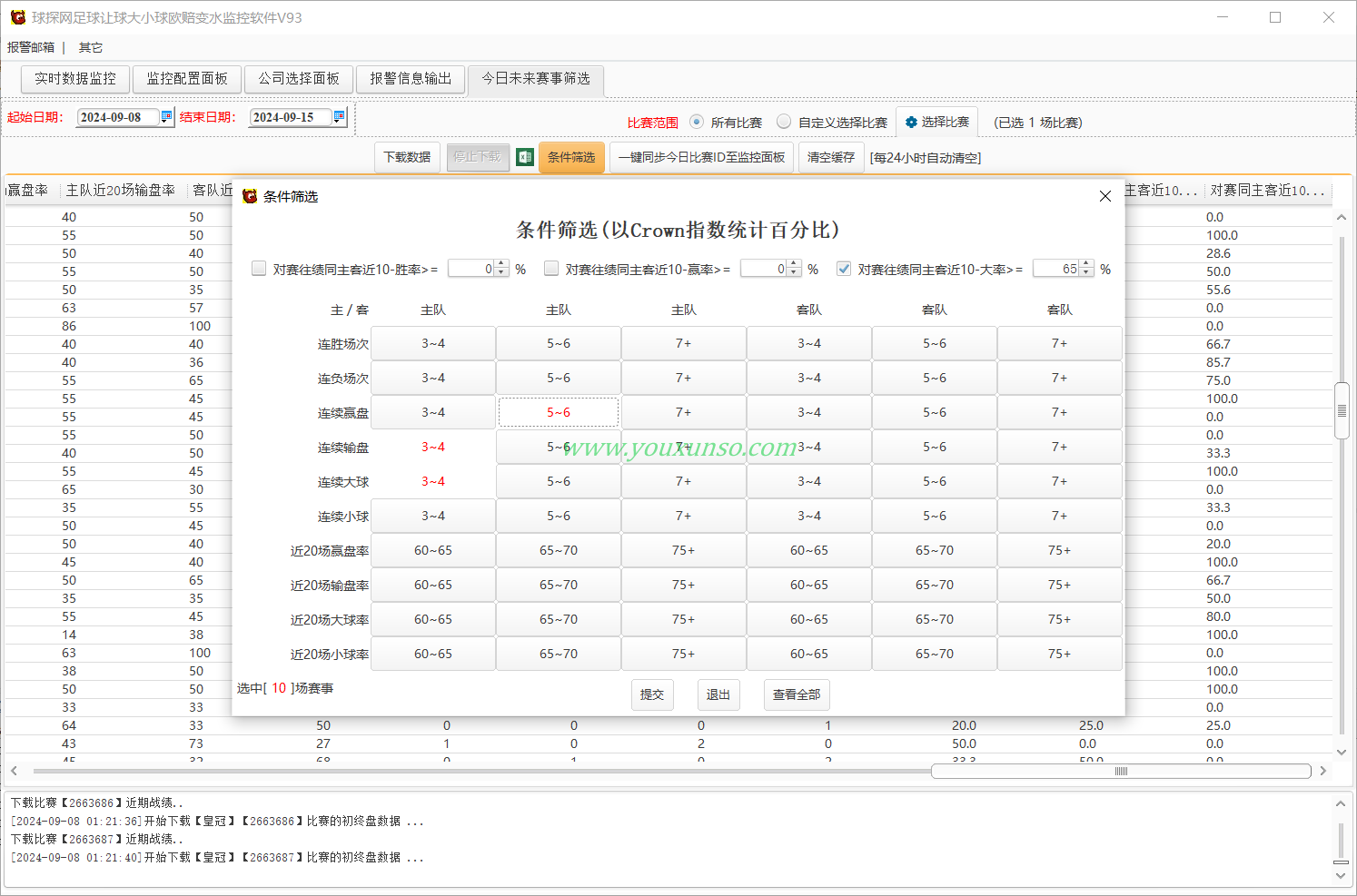
Task: Close the 条件筛选 dialog
Action: (x=1105, y=196)
